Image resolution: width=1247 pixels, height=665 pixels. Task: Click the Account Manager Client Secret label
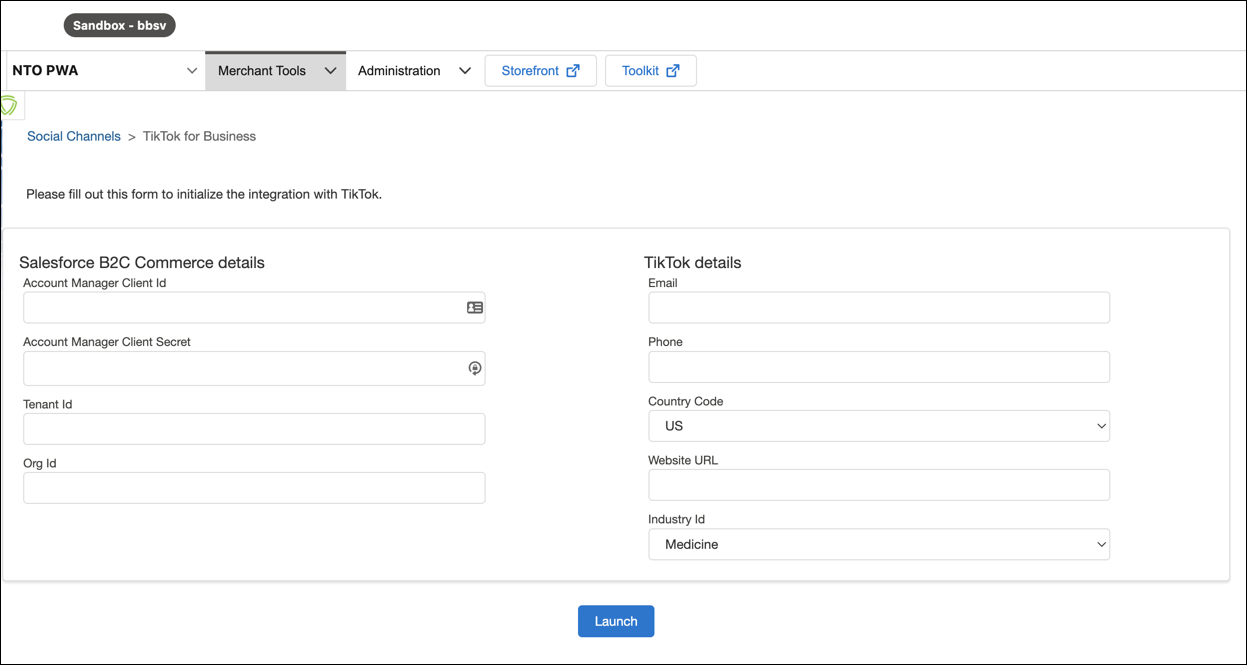(107, 342)
